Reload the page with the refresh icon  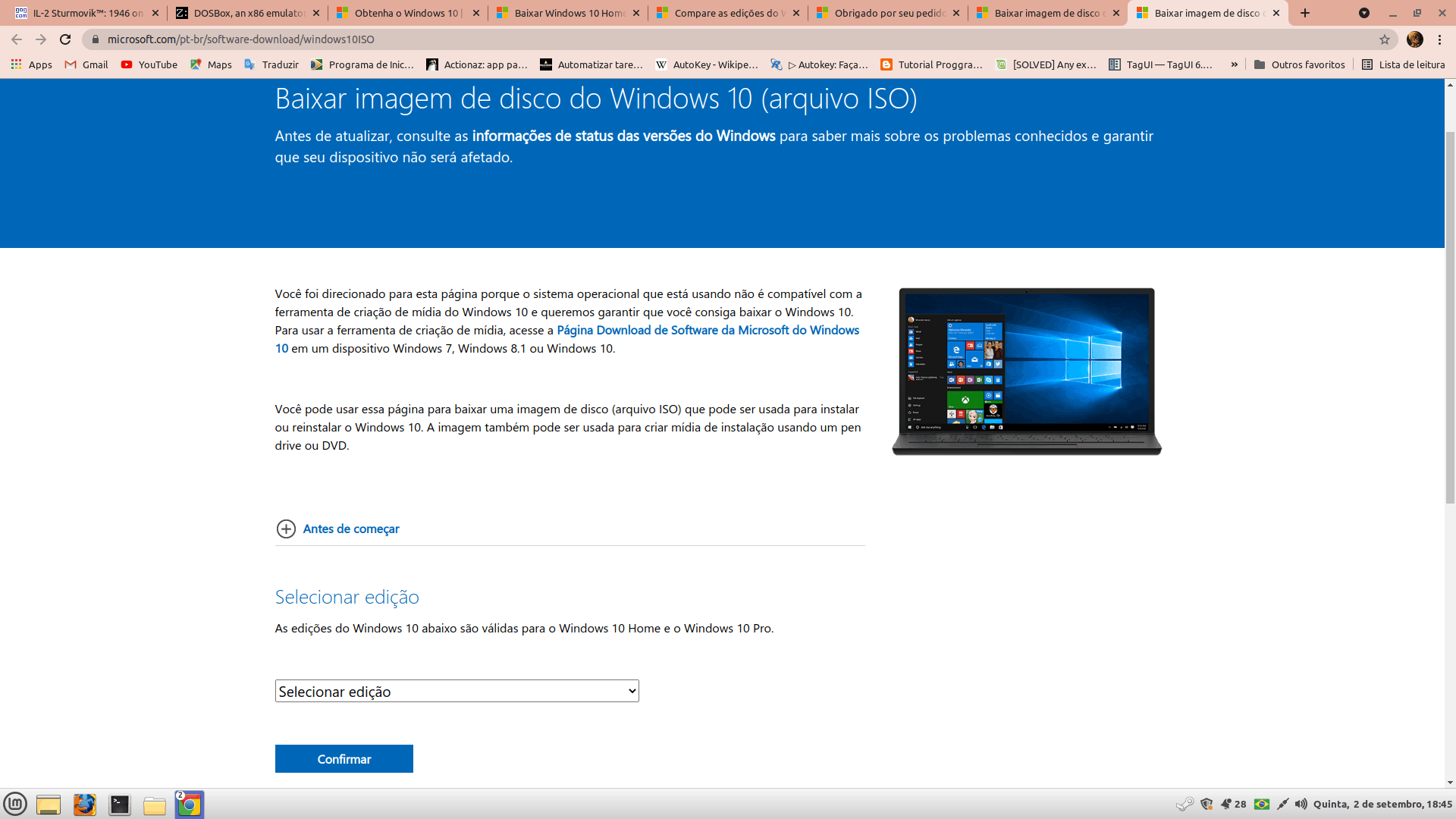point(65,39)
